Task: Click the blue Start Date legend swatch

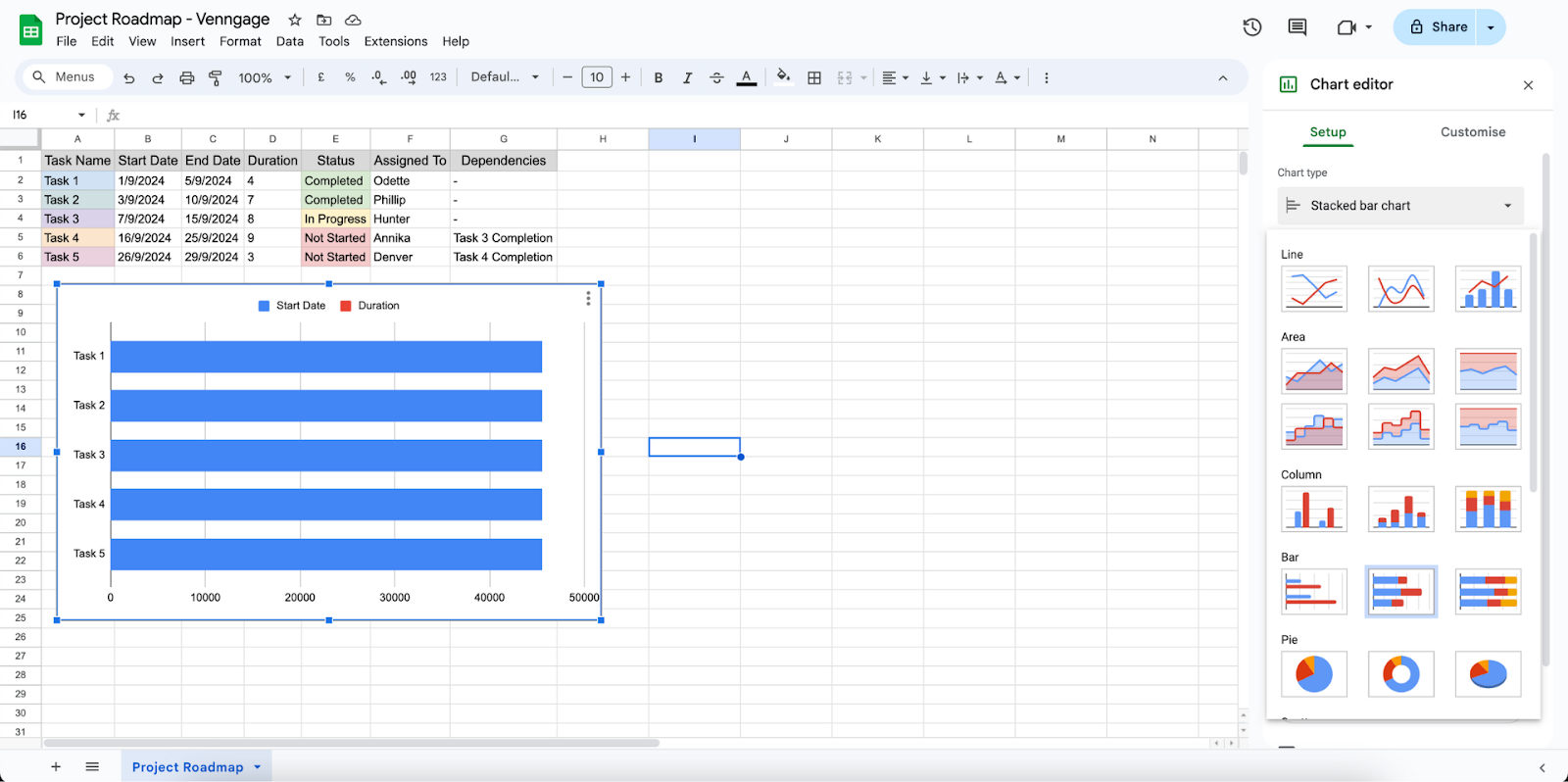Action: [x=264, y=306]
